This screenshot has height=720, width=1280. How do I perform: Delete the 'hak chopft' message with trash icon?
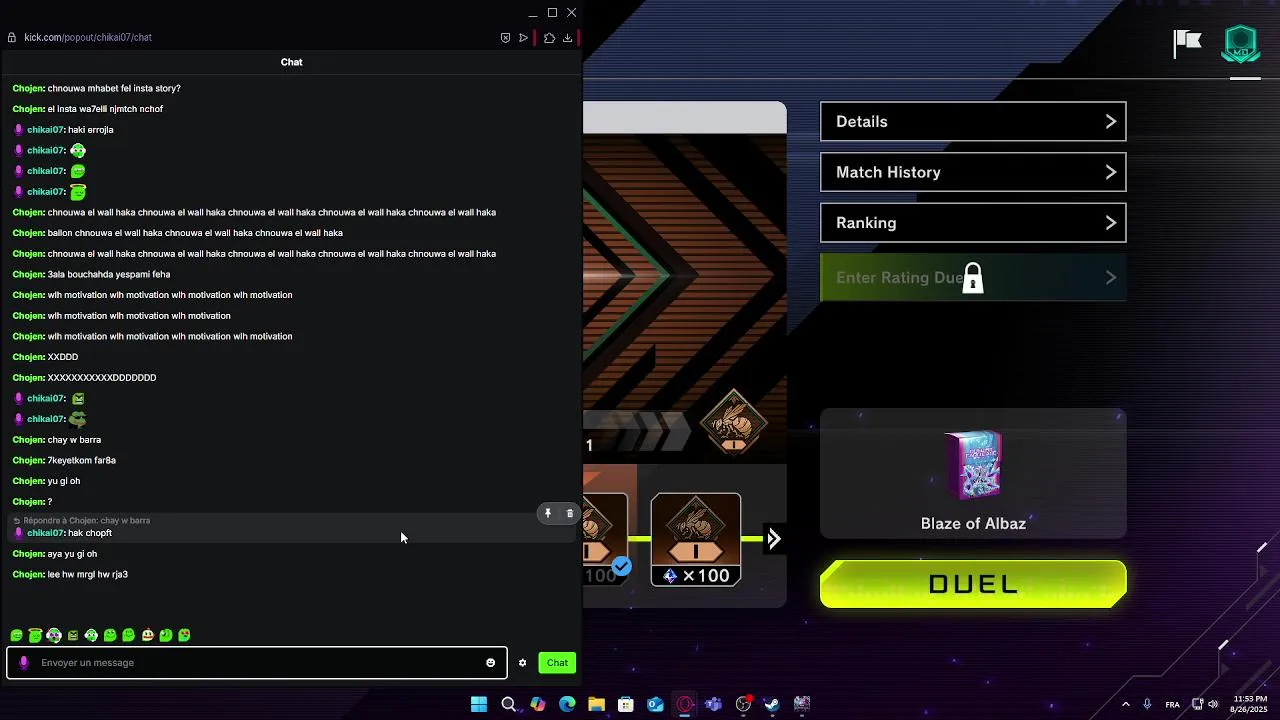pyautogui.click(x=570, y=513)
